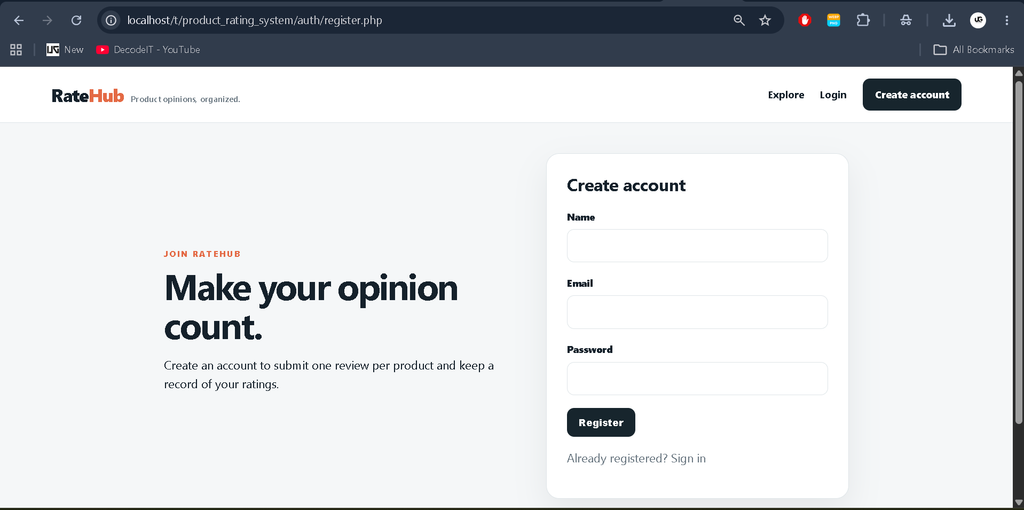Click the browser forward arrow
The width and height of the screenshot is (1024, 510).
[x=47, y=20]
